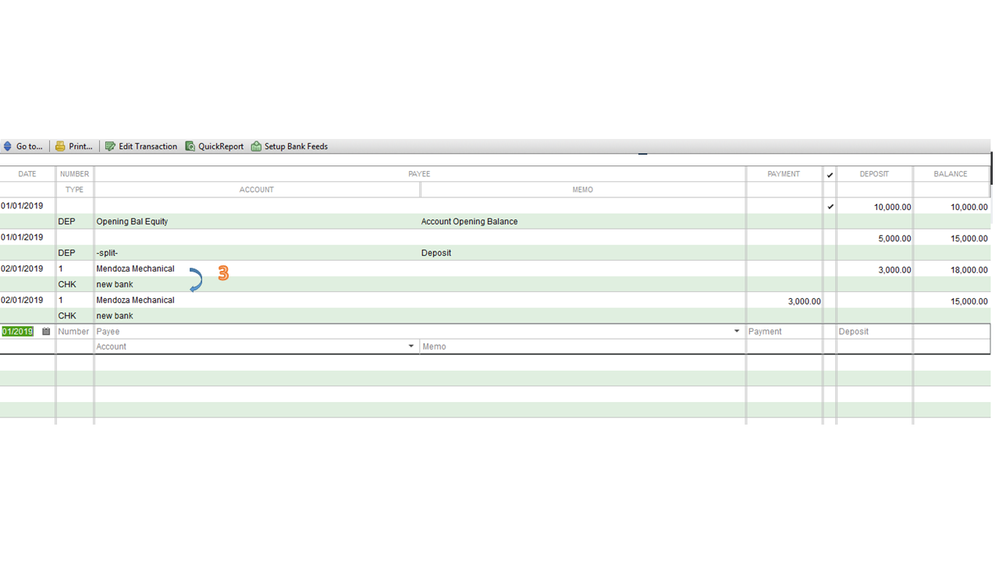Click the MEMO column subheader
999x562 pixels.
click(x=582, y=190)
